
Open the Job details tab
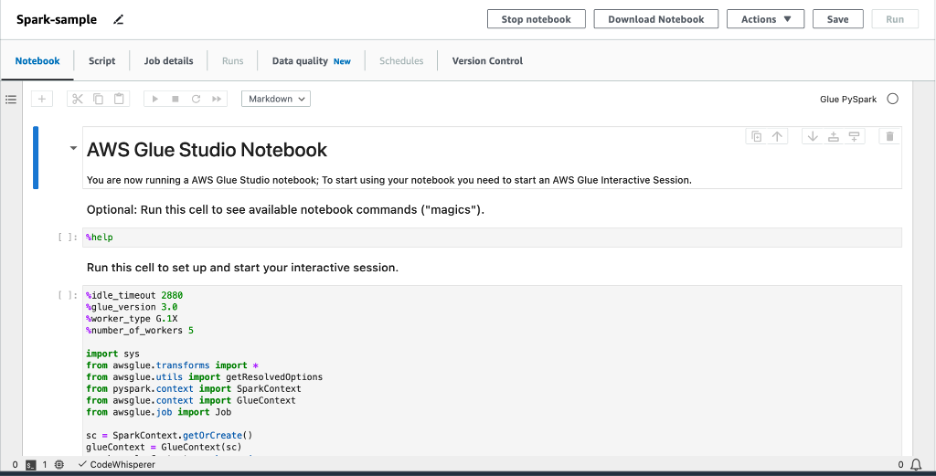click(x=168, y=61)
